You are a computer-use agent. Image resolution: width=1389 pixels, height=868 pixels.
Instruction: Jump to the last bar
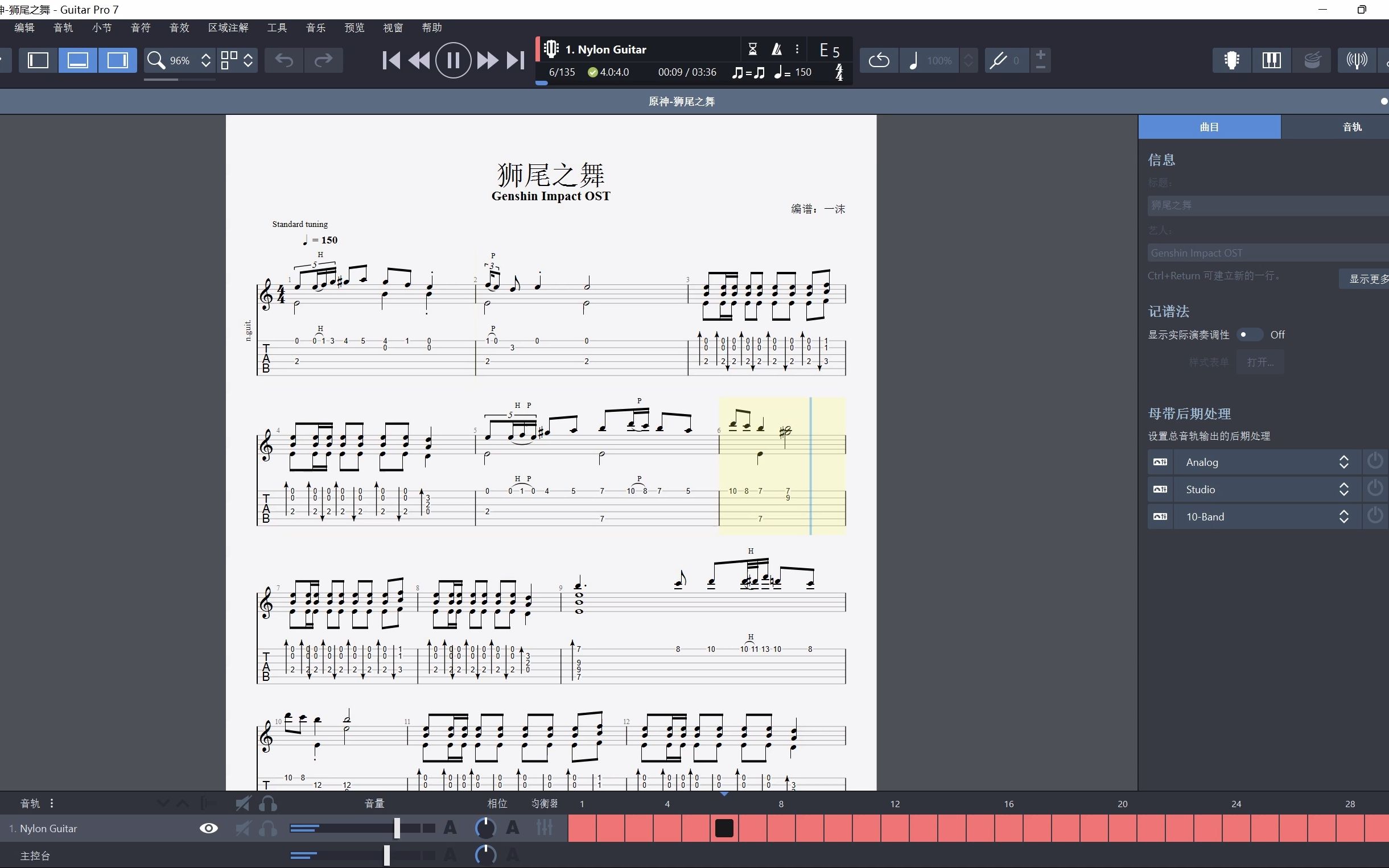pyautogui.click(x=515, y=60)
